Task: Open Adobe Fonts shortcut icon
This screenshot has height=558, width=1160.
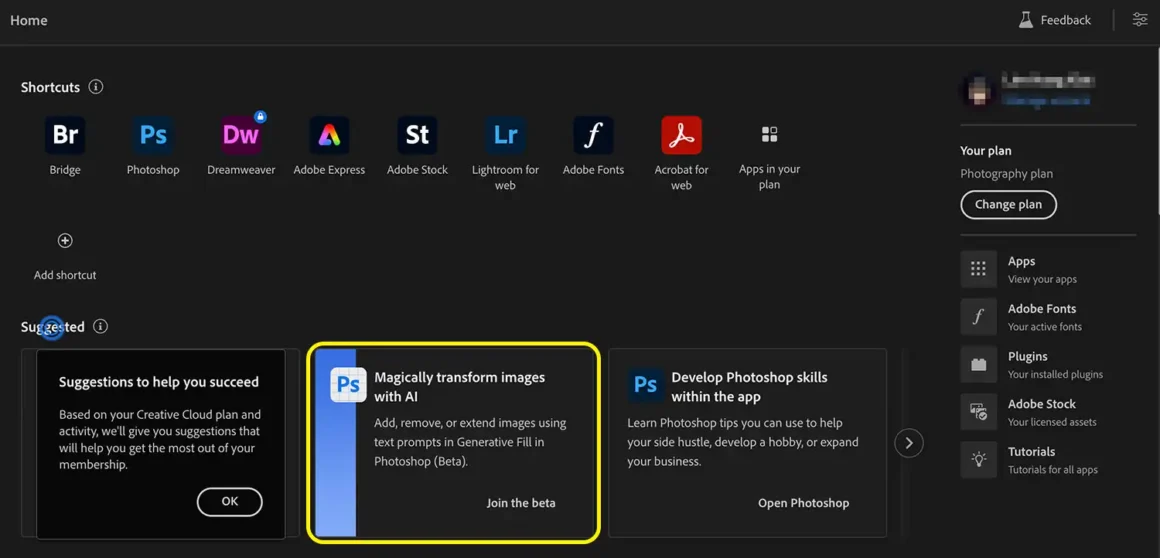Action: [x=593, y=135]
